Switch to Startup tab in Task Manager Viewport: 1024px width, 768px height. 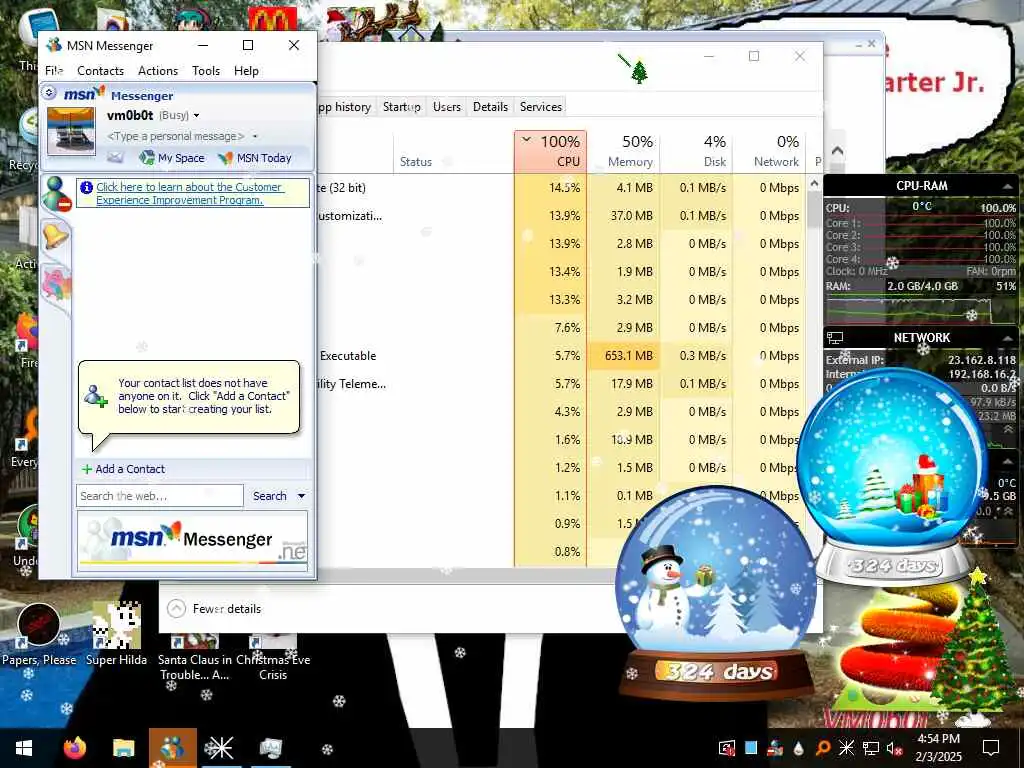point(402,106)
